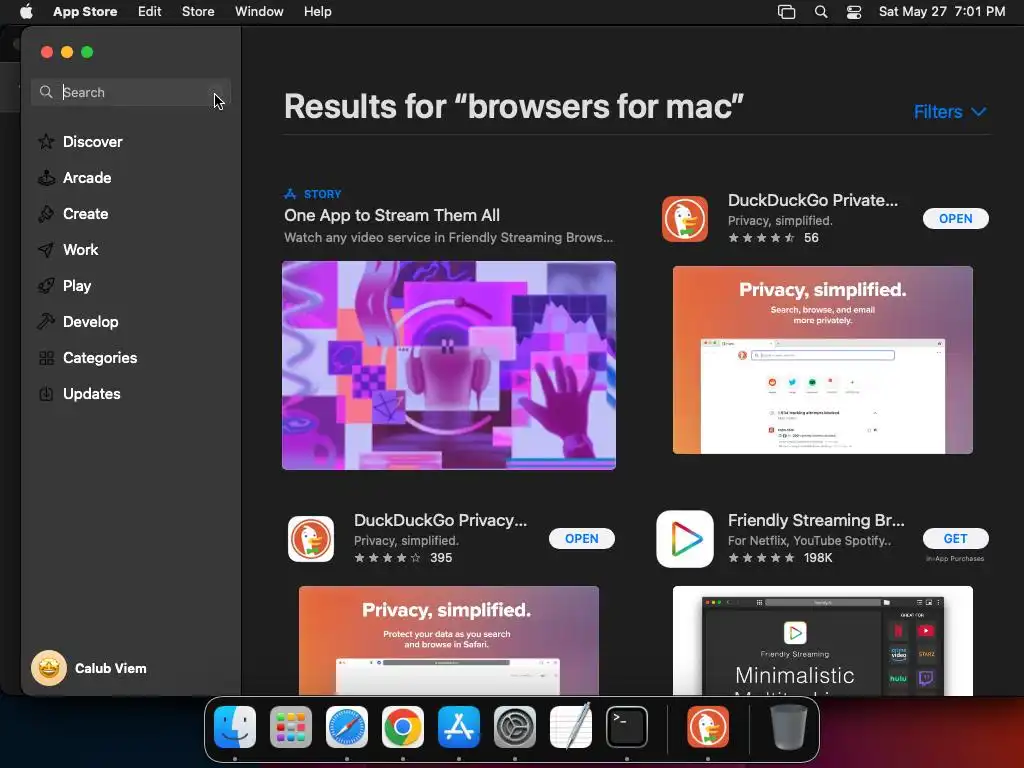
Task: Click the "For Netflix, YouTube Spotify.." subtitle
Action: (x=809, y=541)
